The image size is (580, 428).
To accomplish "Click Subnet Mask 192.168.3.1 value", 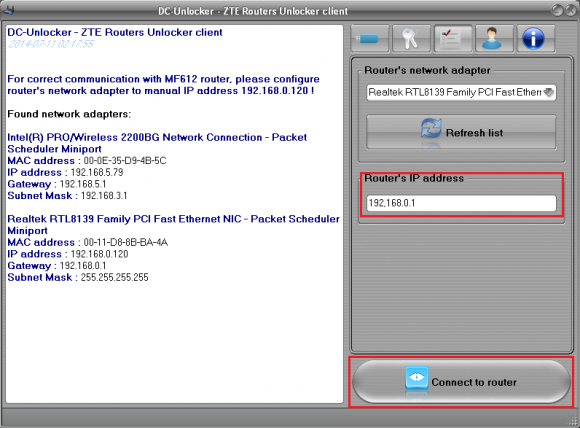I will click(x=104, y=196).
